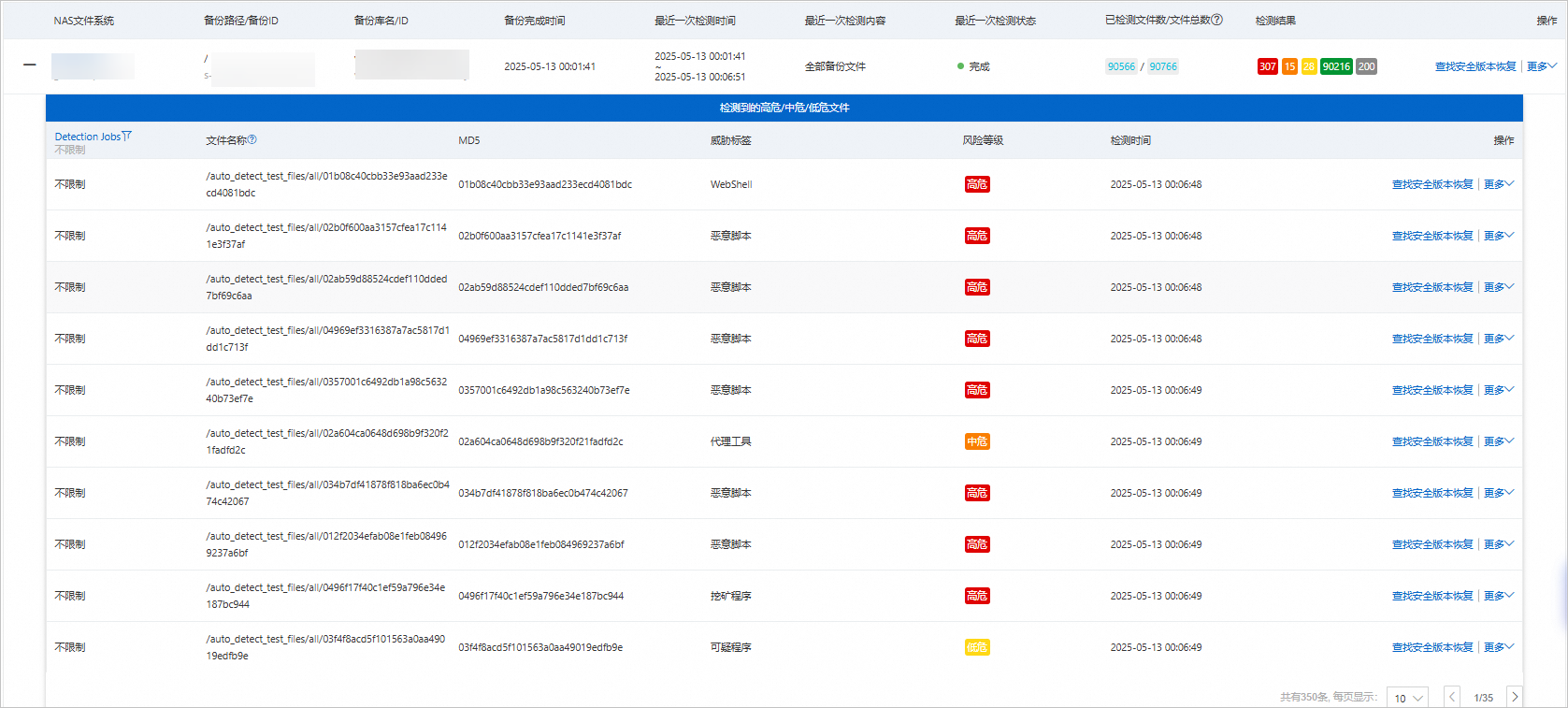Find safe version for 012f2034efab file

(x=1432, y=544)
